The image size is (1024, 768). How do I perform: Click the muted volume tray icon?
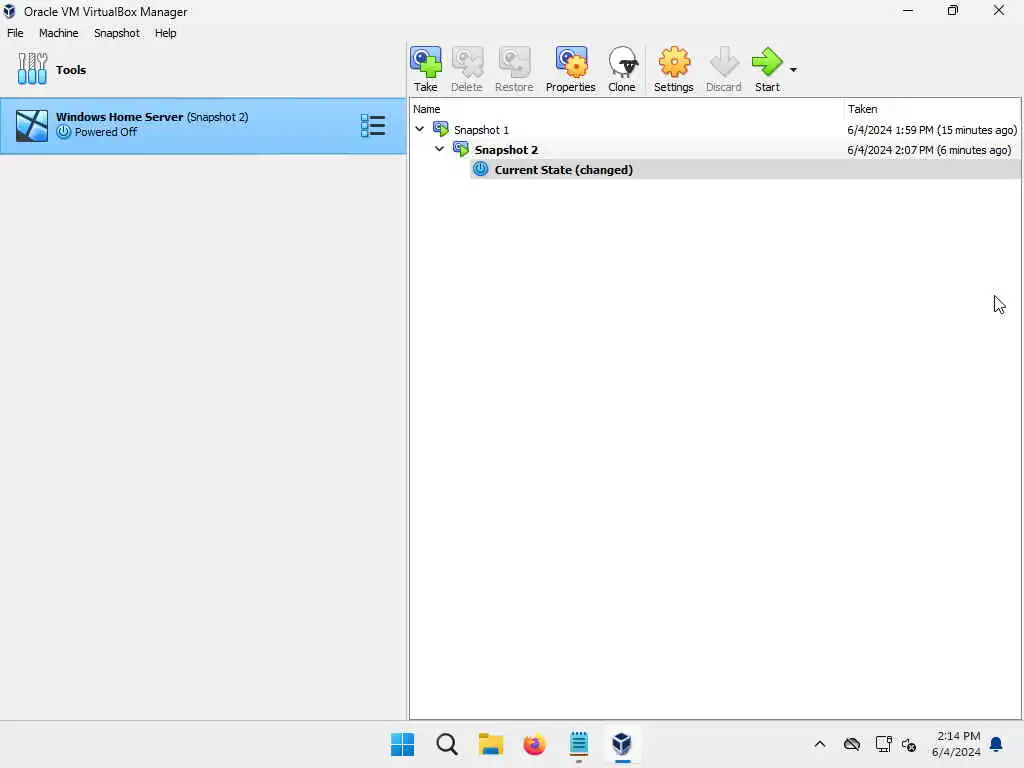pos(908,744)
